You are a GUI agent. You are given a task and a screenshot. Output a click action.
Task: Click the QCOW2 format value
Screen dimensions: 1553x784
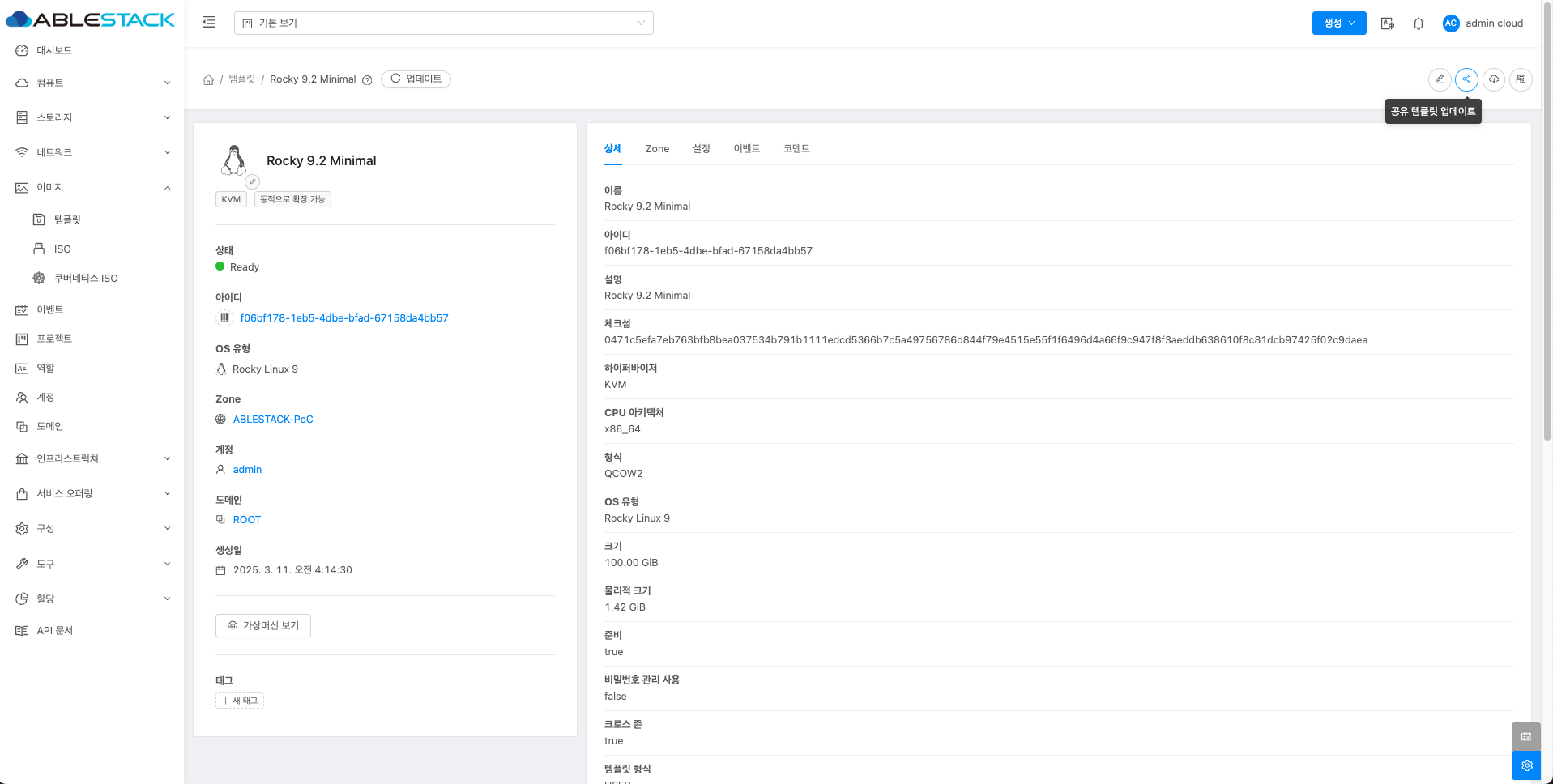624,474
